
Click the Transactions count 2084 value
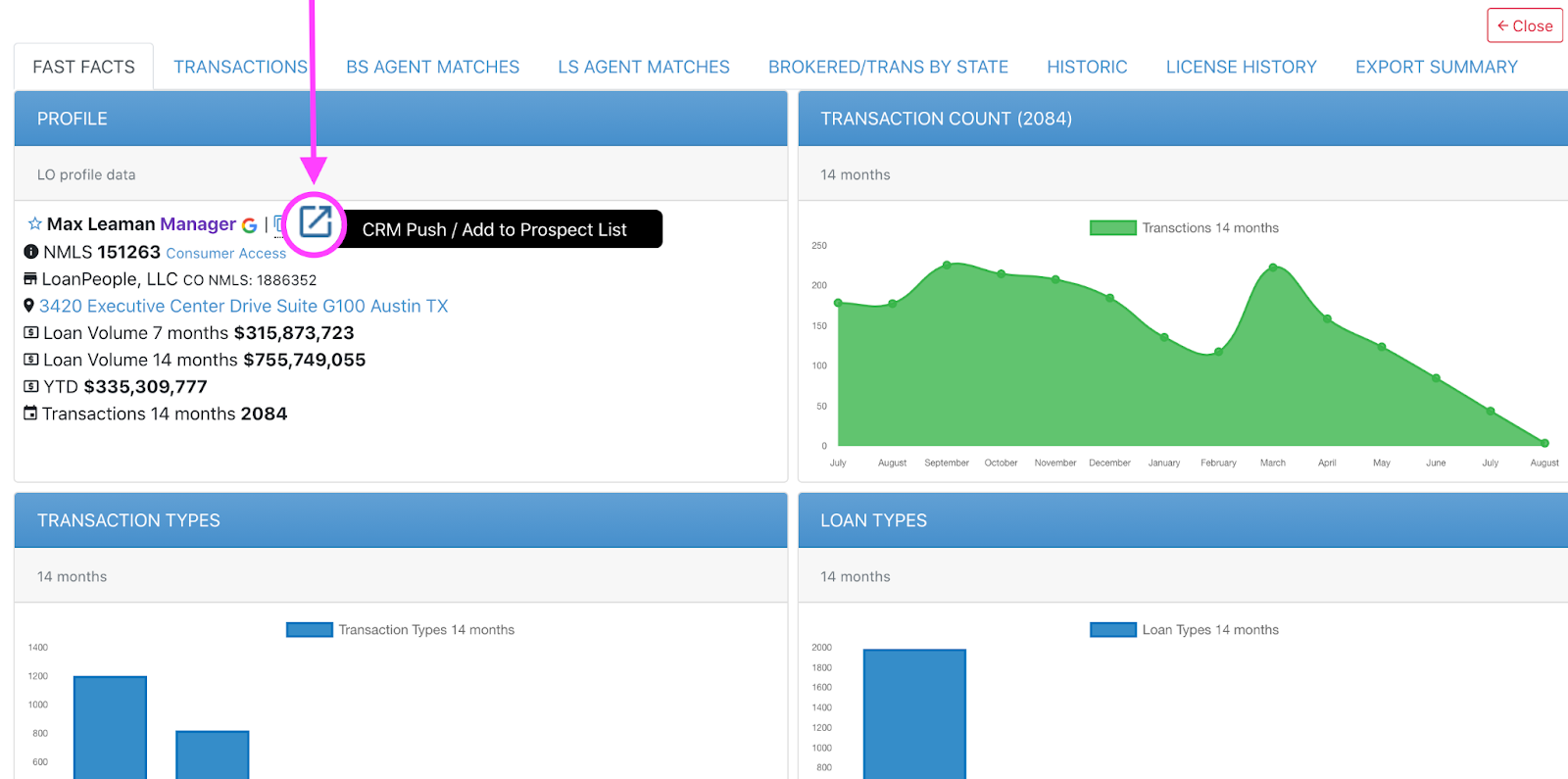(264, 414)
